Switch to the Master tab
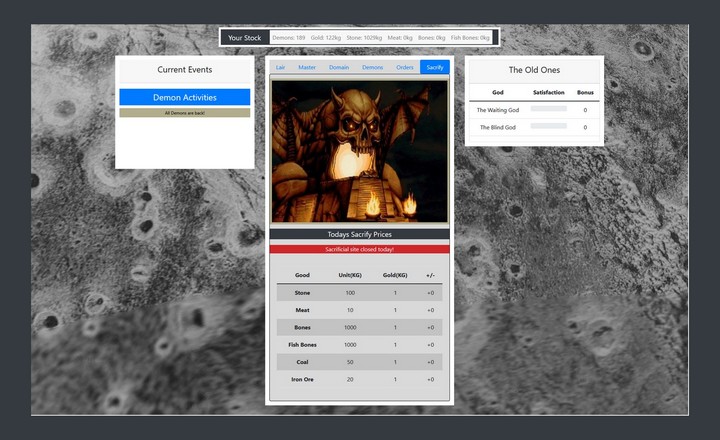 point(307,67)
